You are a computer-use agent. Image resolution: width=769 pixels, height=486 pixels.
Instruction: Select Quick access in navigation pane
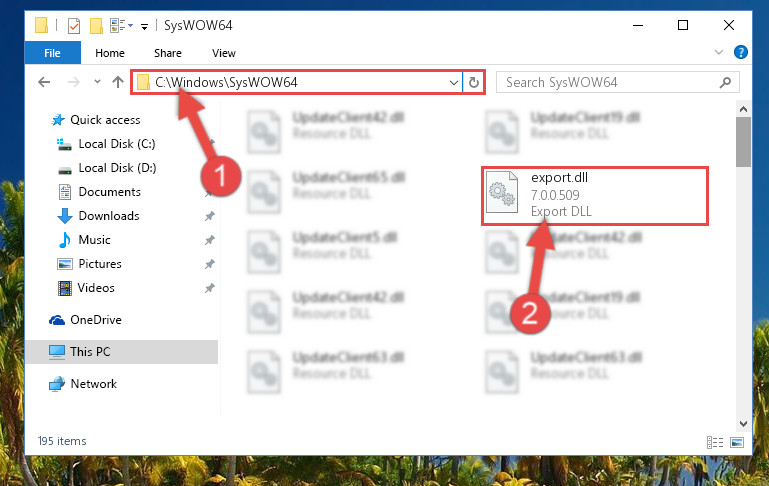tap(105, 120)
